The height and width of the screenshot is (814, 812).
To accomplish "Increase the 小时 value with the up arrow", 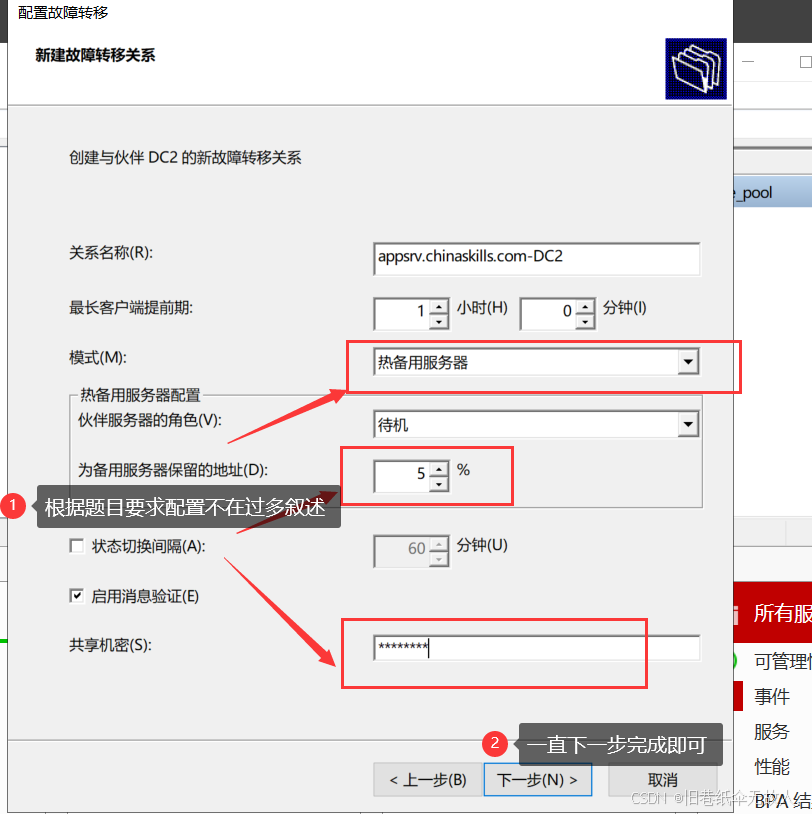I will tap(440, 306).
